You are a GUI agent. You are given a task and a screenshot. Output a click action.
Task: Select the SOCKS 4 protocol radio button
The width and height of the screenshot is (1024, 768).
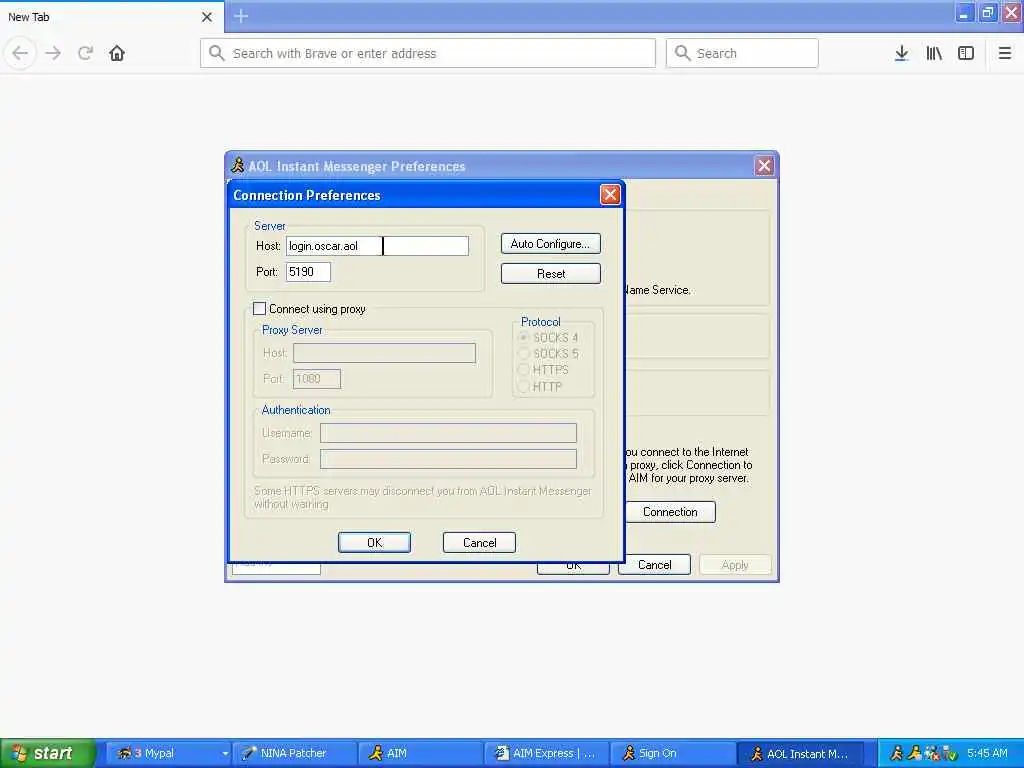[x=523, y=338]
